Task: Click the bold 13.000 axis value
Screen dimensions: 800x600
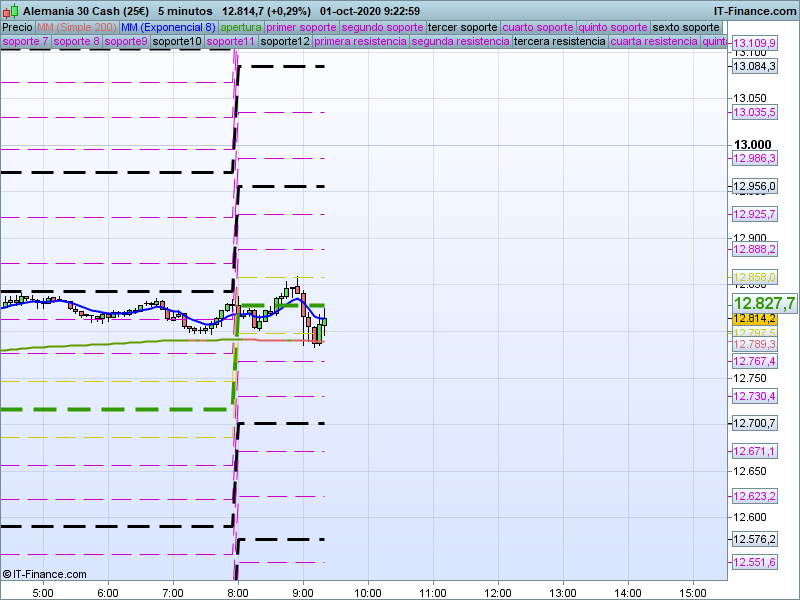Action: pos(753,145)
